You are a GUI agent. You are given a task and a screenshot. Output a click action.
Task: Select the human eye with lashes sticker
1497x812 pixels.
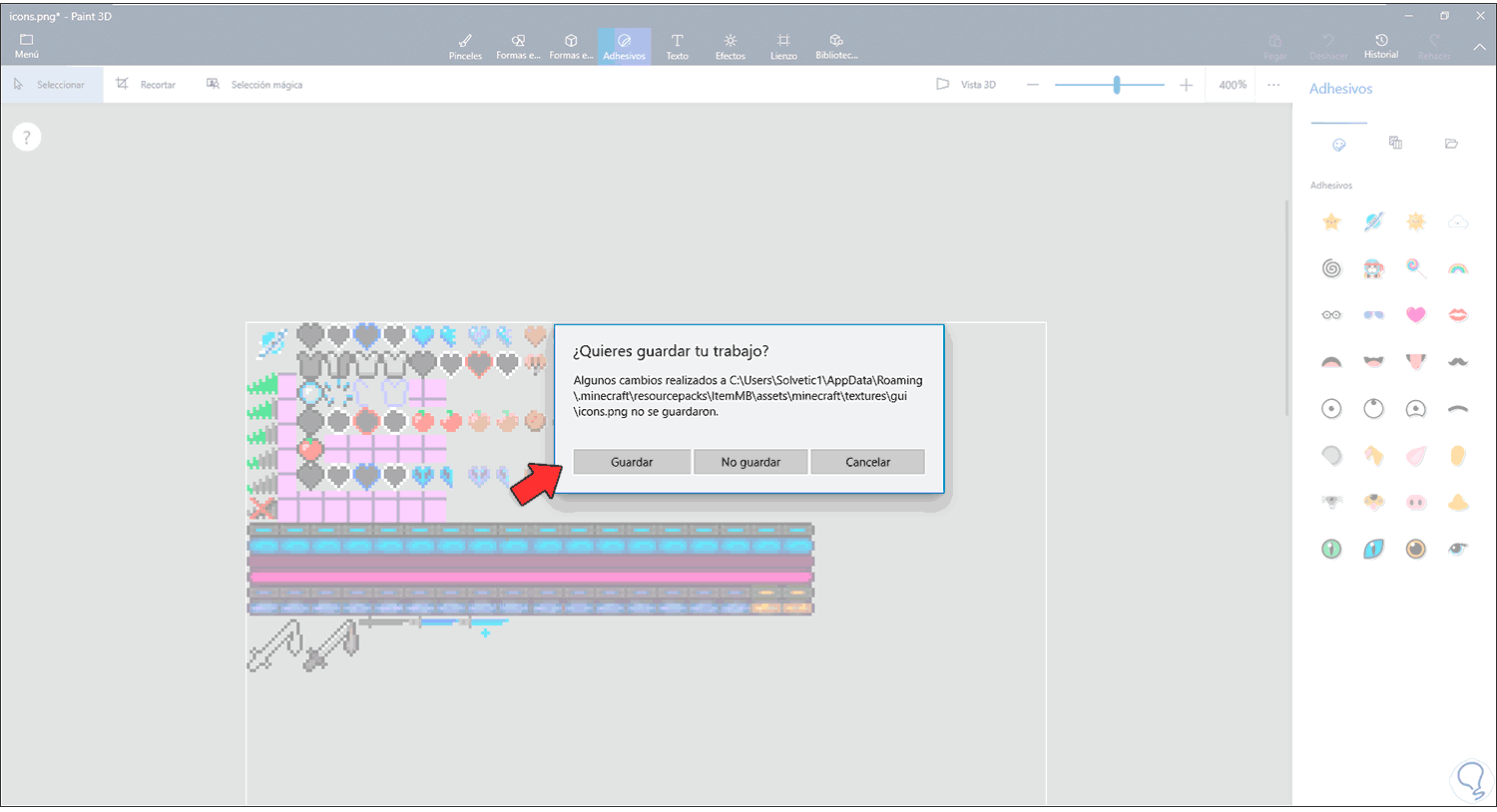click(1458, 549)
